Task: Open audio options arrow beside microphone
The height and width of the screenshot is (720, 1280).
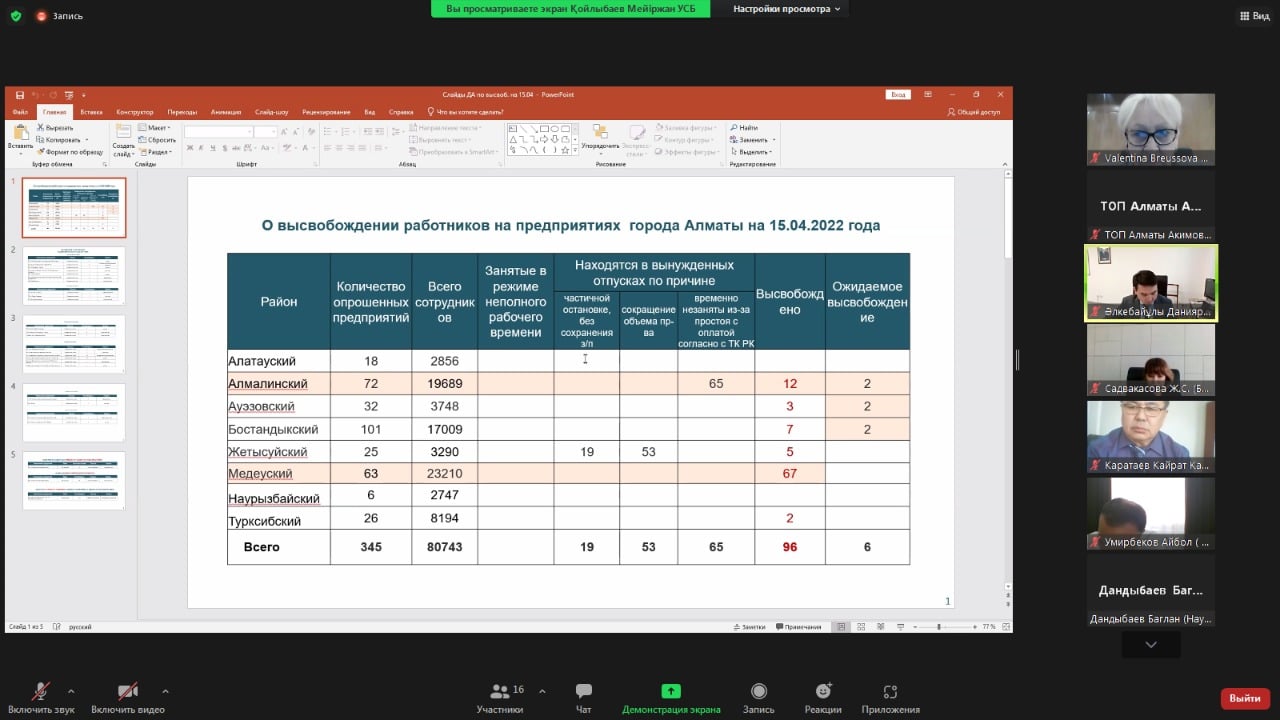Action: pyautogui.click(x=71, y=690)
